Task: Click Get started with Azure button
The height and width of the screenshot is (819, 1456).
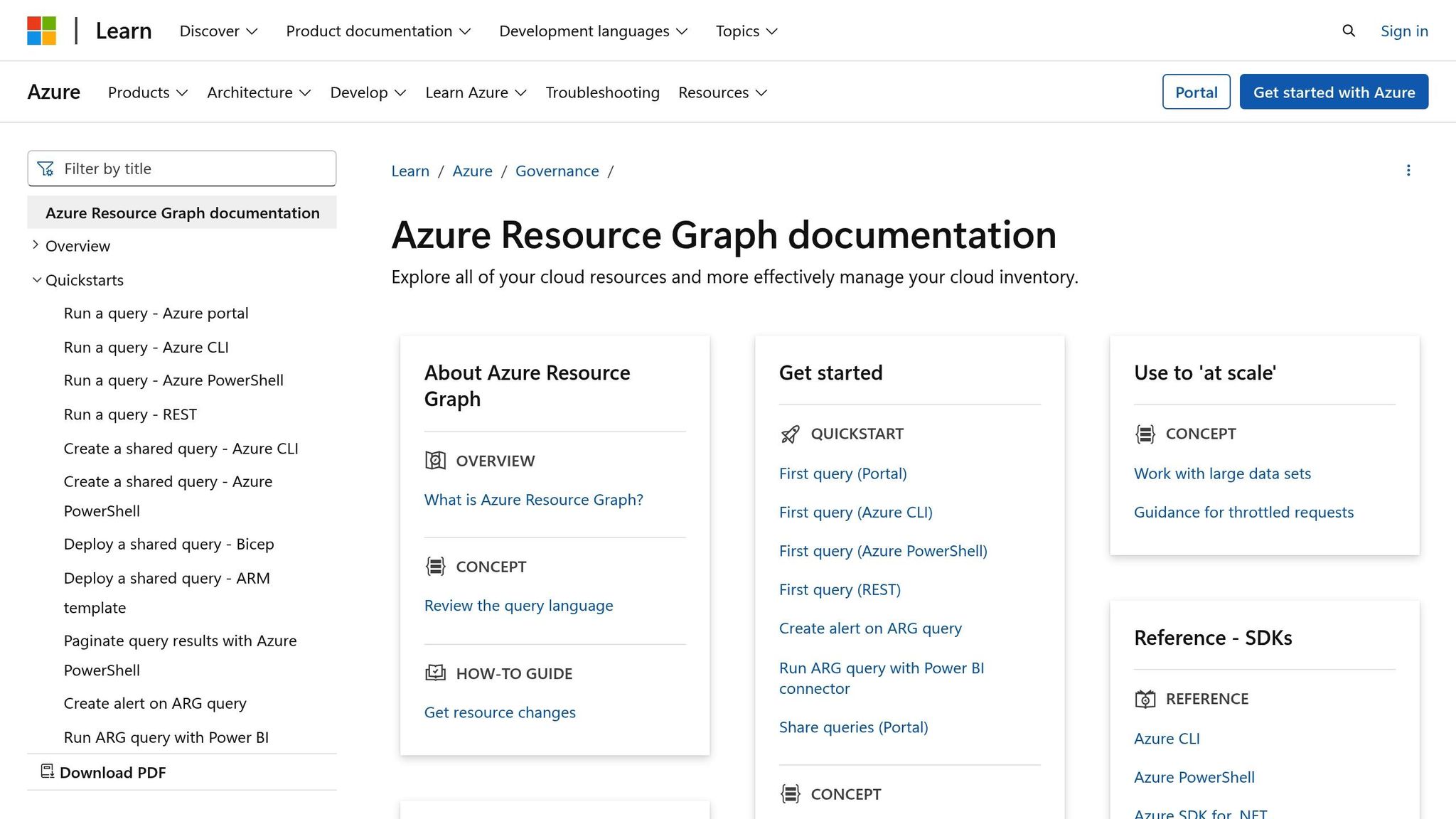Action: tap(1334, 92)
